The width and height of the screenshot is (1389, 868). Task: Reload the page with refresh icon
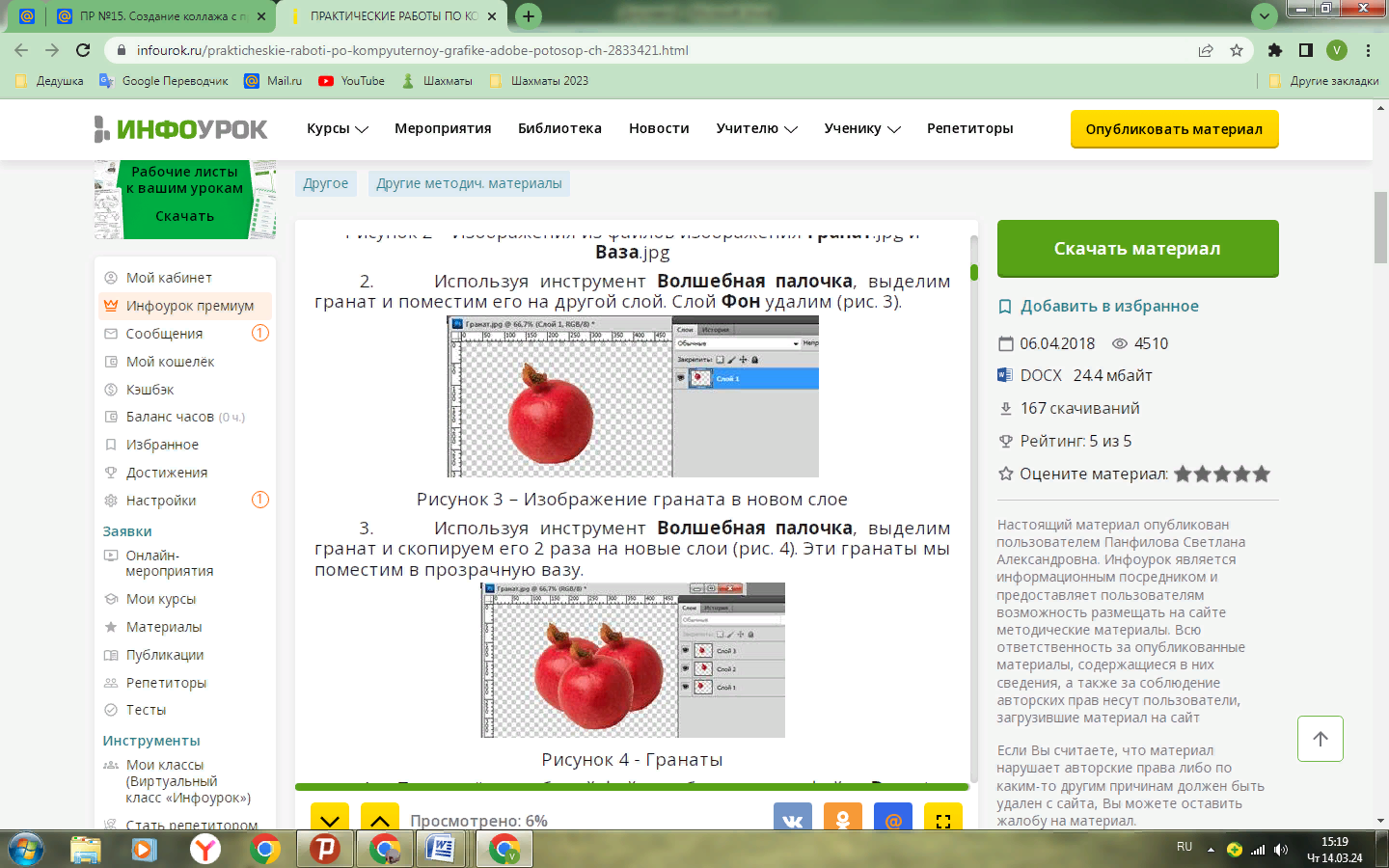click(x=83, y=50)
